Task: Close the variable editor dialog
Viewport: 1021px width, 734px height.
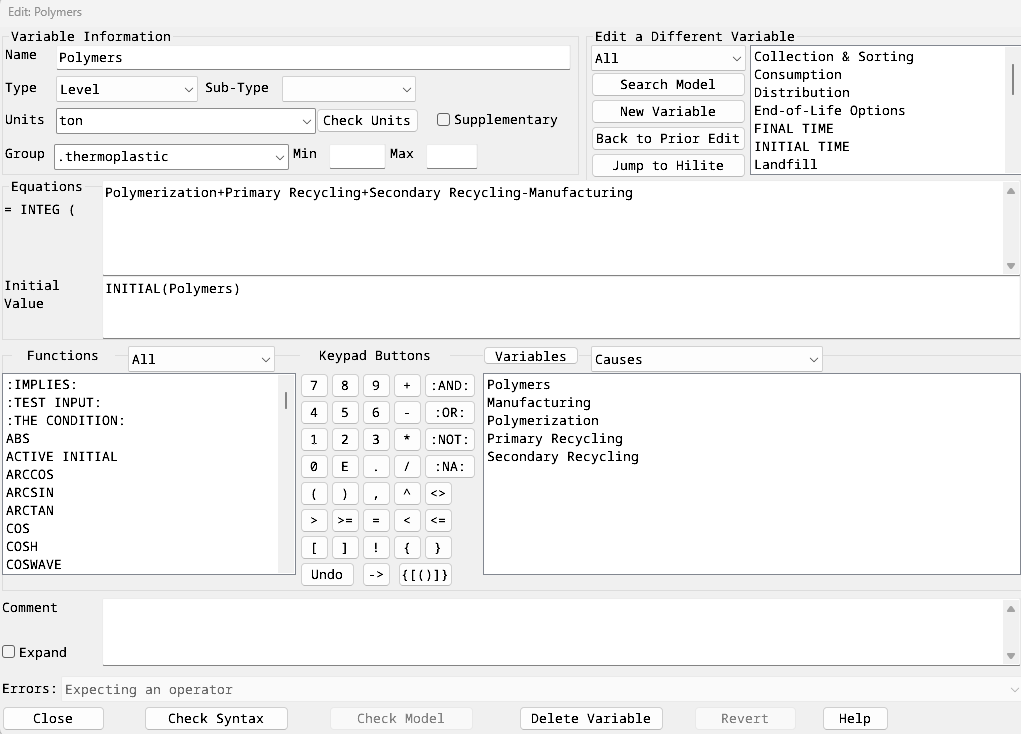Action: 53,718
